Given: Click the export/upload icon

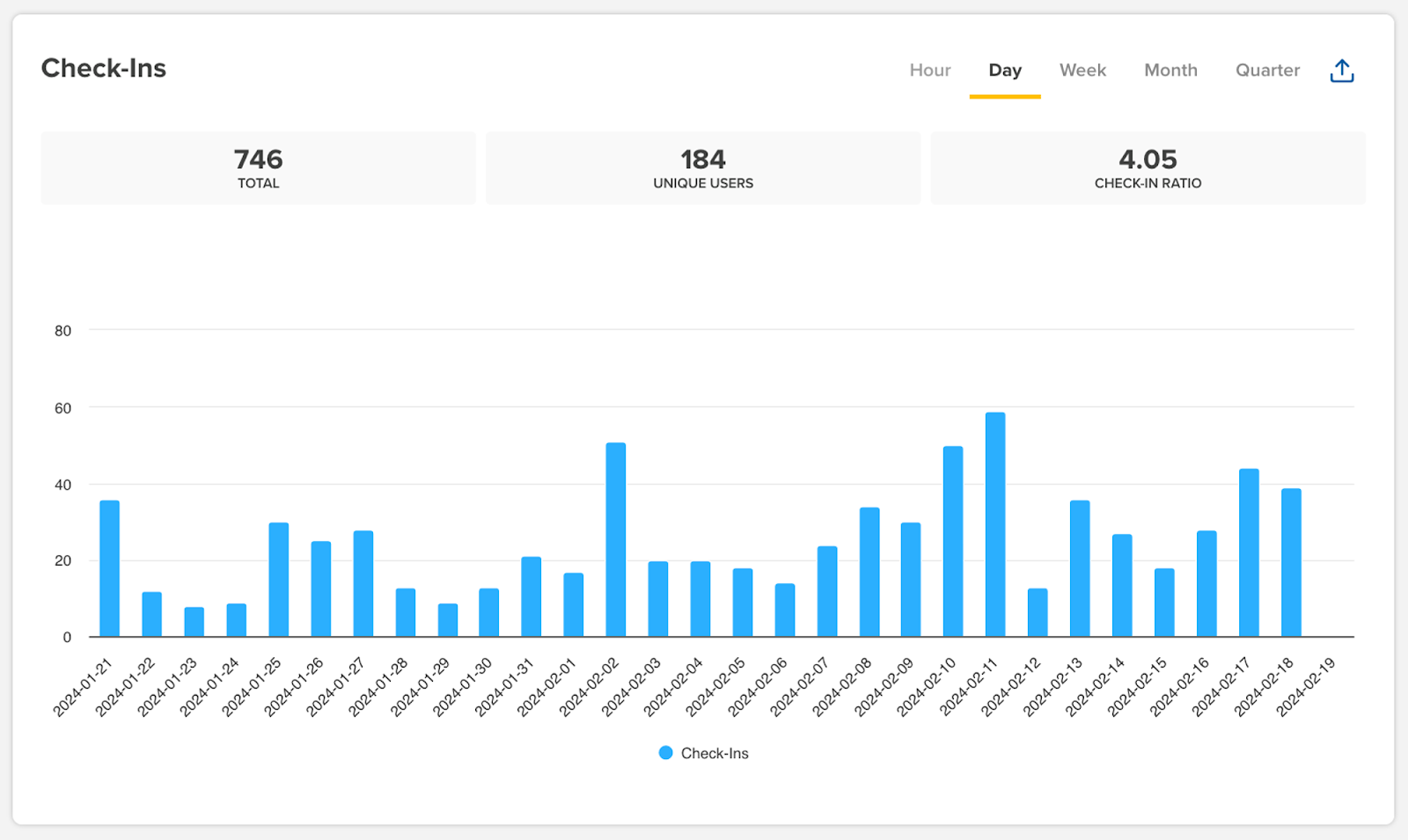Looking at the screenshot, I should (1341, 70).
